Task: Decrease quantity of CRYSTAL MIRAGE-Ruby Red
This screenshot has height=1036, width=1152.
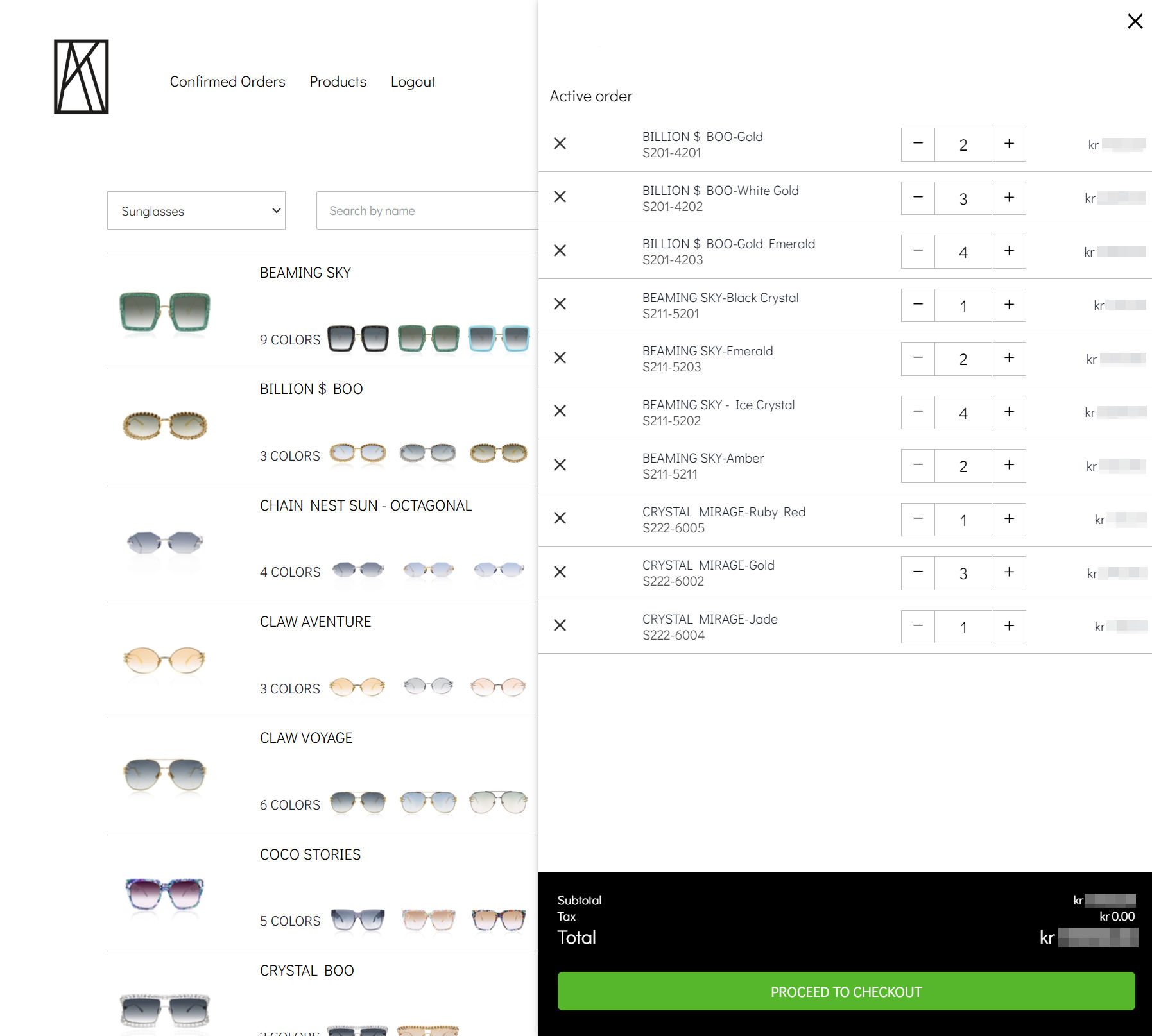Action: 918,520
